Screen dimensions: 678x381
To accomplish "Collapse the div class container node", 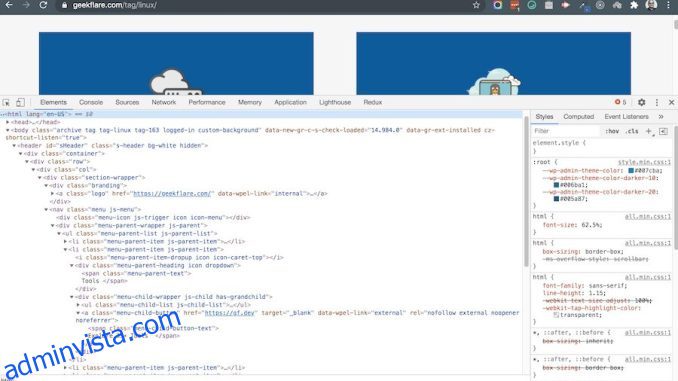I will click(x=20, y=154).
